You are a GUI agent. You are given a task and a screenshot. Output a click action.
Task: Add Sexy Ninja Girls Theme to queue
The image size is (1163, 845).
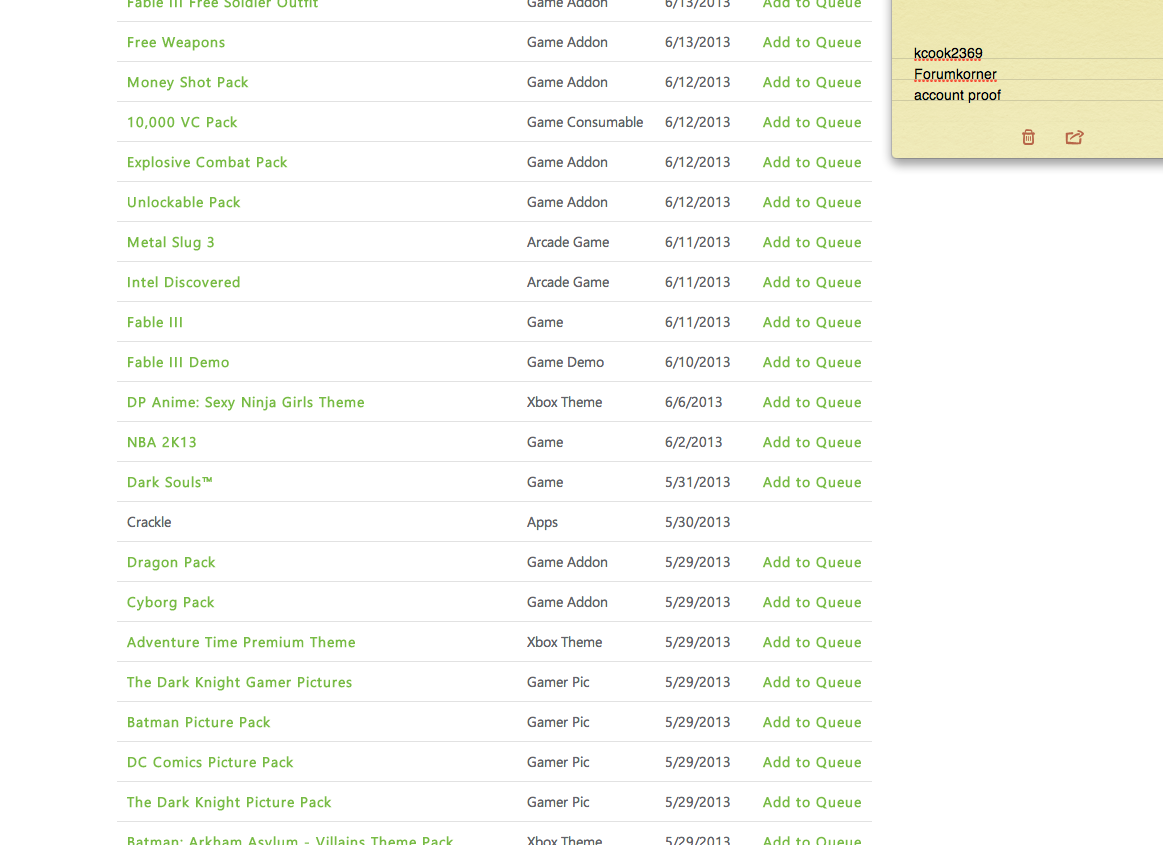click(x=812, y=403)
